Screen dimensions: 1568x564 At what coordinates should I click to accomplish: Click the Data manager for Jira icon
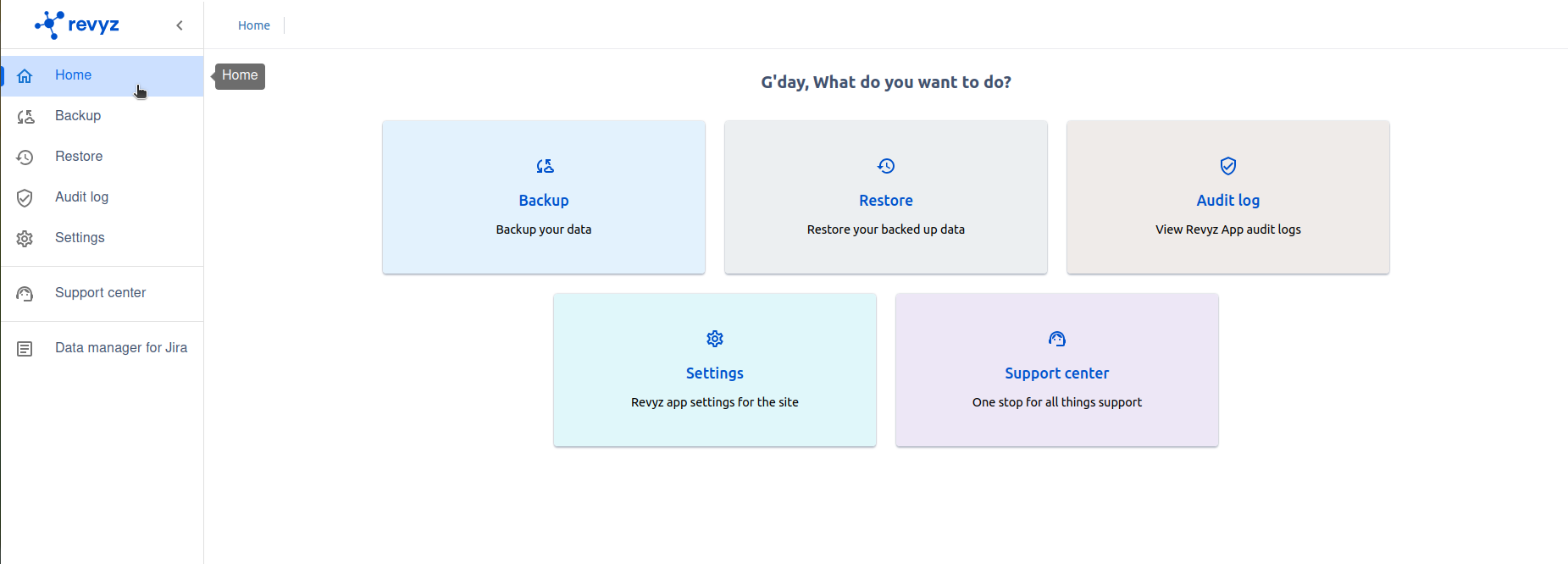(25, 349)
